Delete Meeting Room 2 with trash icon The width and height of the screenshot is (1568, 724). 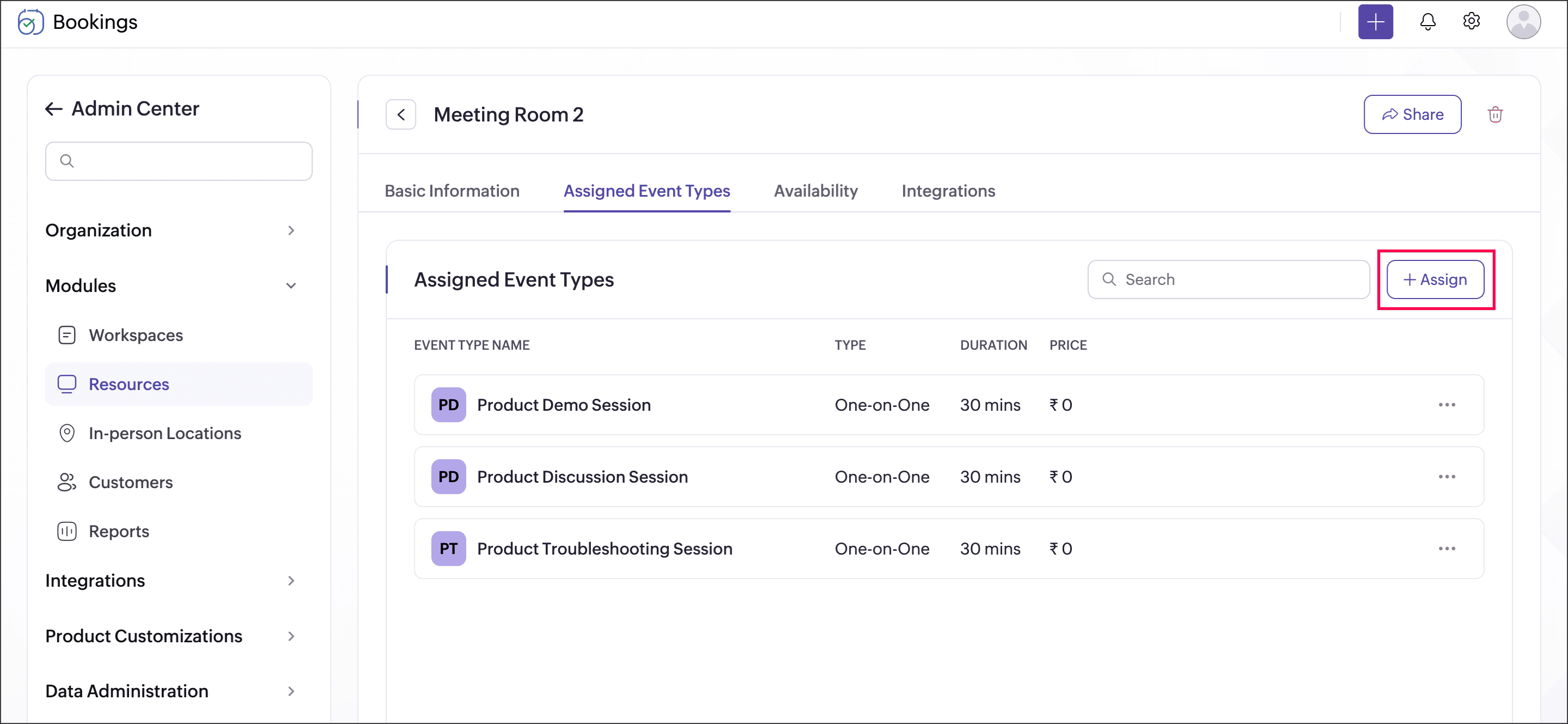[1495, 114]
